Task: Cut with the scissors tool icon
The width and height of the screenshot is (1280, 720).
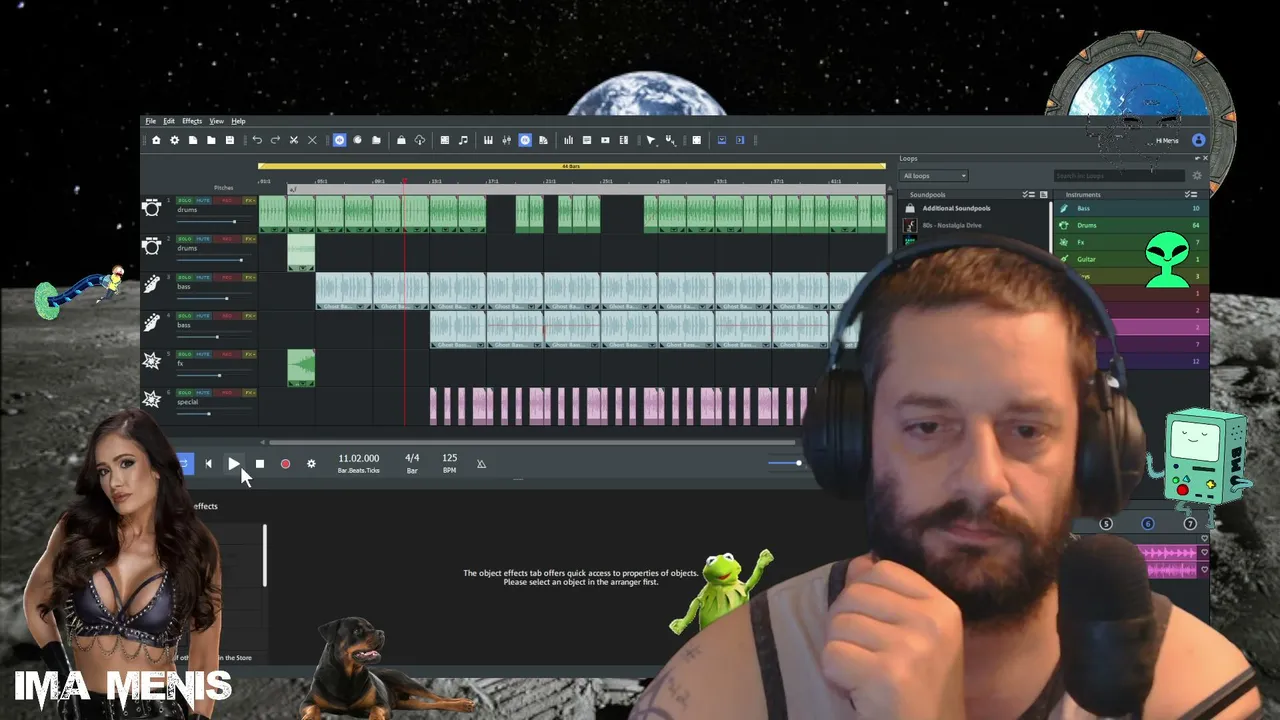Action: (x=293, y=140)
